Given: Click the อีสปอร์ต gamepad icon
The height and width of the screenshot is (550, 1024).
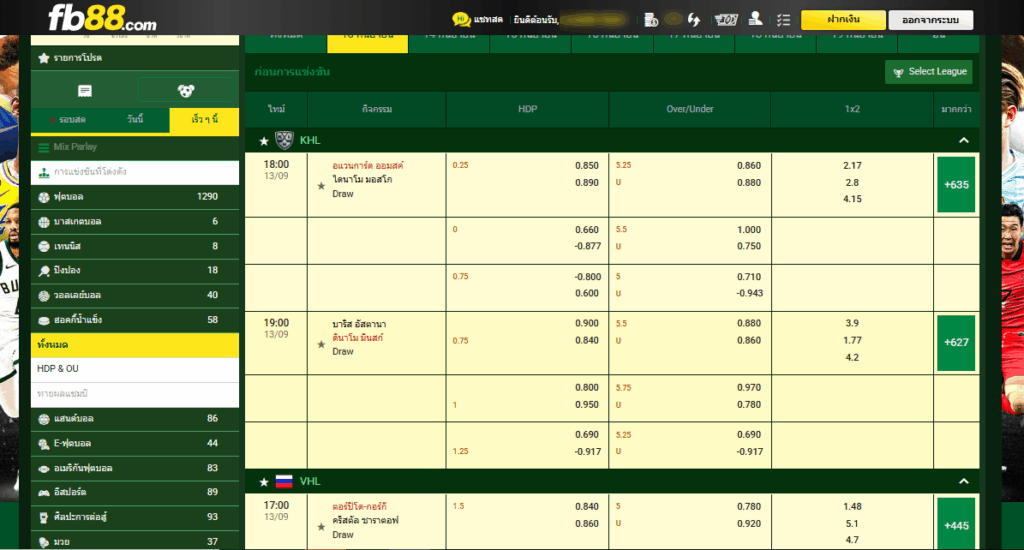Looking at the screenshot, I should (44, 493).
